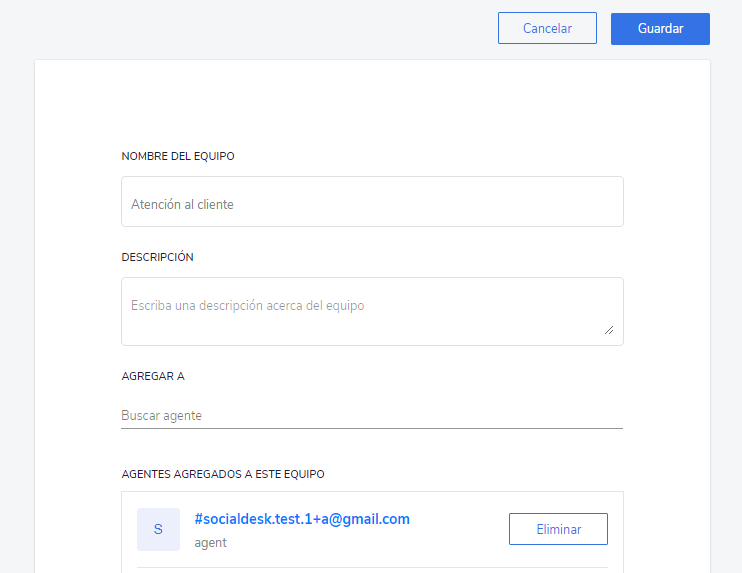
Task: Click the divider line below the agent entry
Action: coord(372,567)
